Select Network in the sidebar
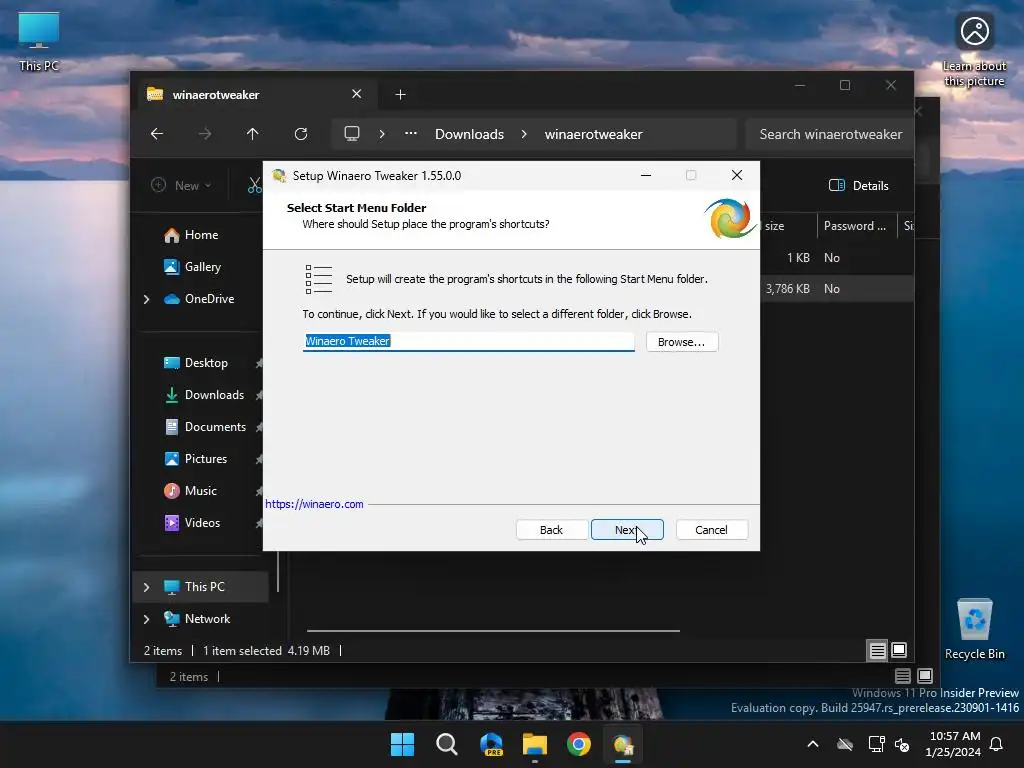The width and height of the screenshot is (1024, 768). pyautogui.click(x=207, y=618)
